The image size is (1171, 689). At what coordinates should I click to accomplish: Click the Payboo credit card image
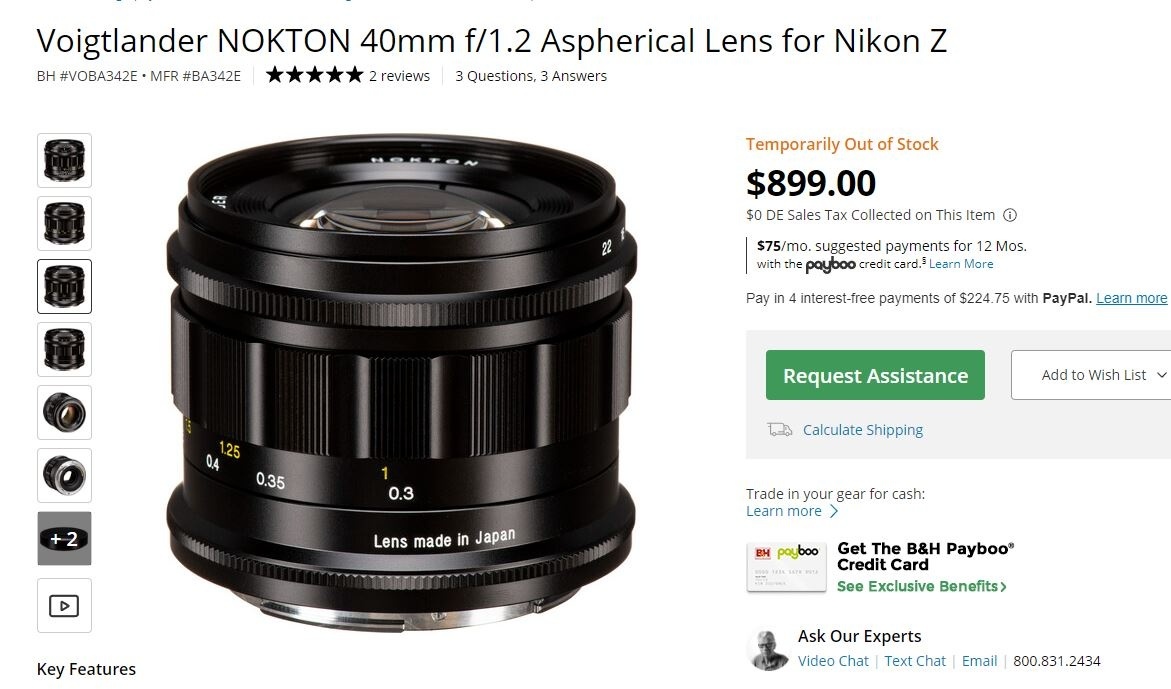point(786,567)
